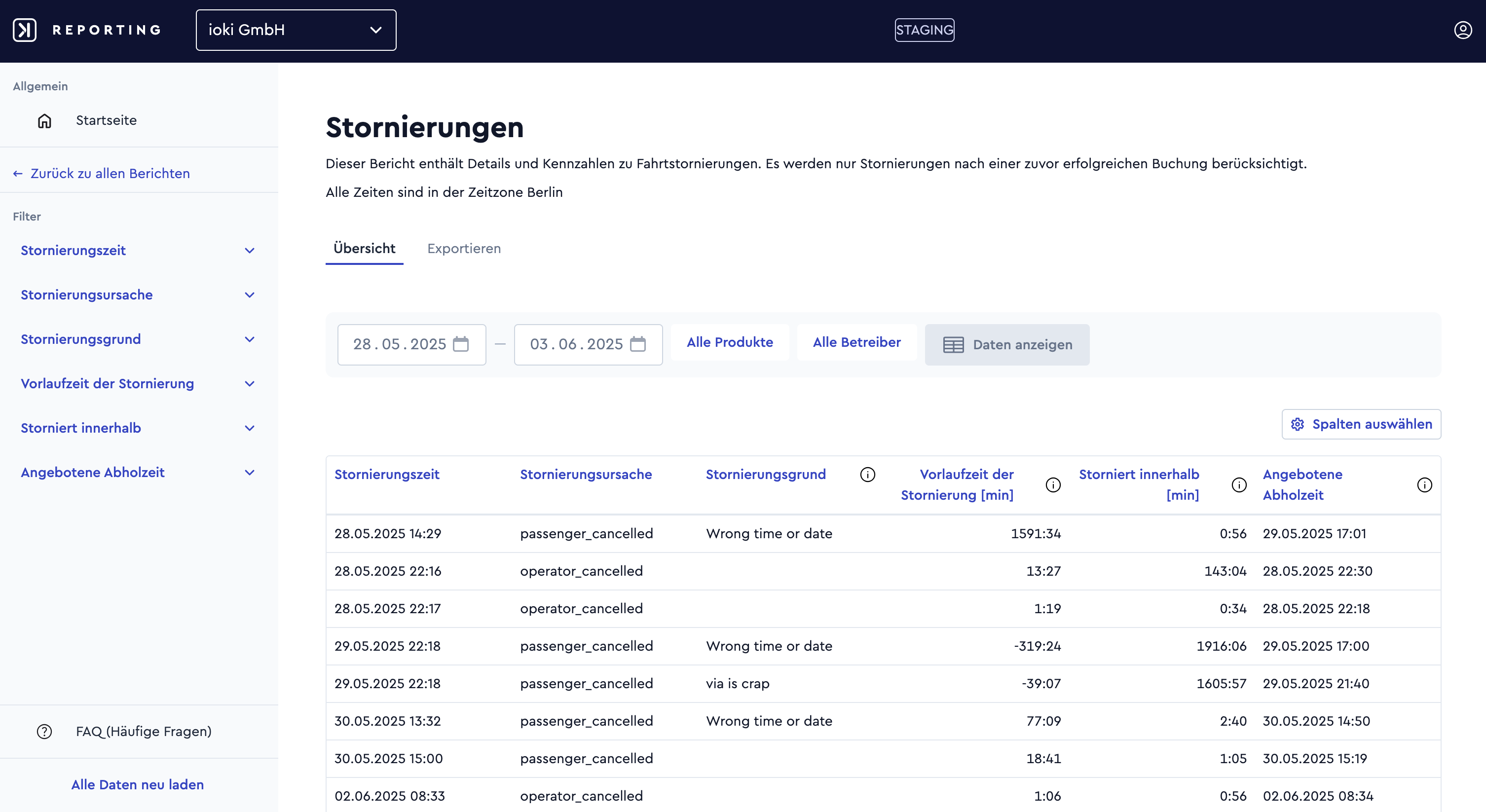This screenshot has height=812, width=1486.
Task: Open the start date calendar icon
Action: click(461, 344)
